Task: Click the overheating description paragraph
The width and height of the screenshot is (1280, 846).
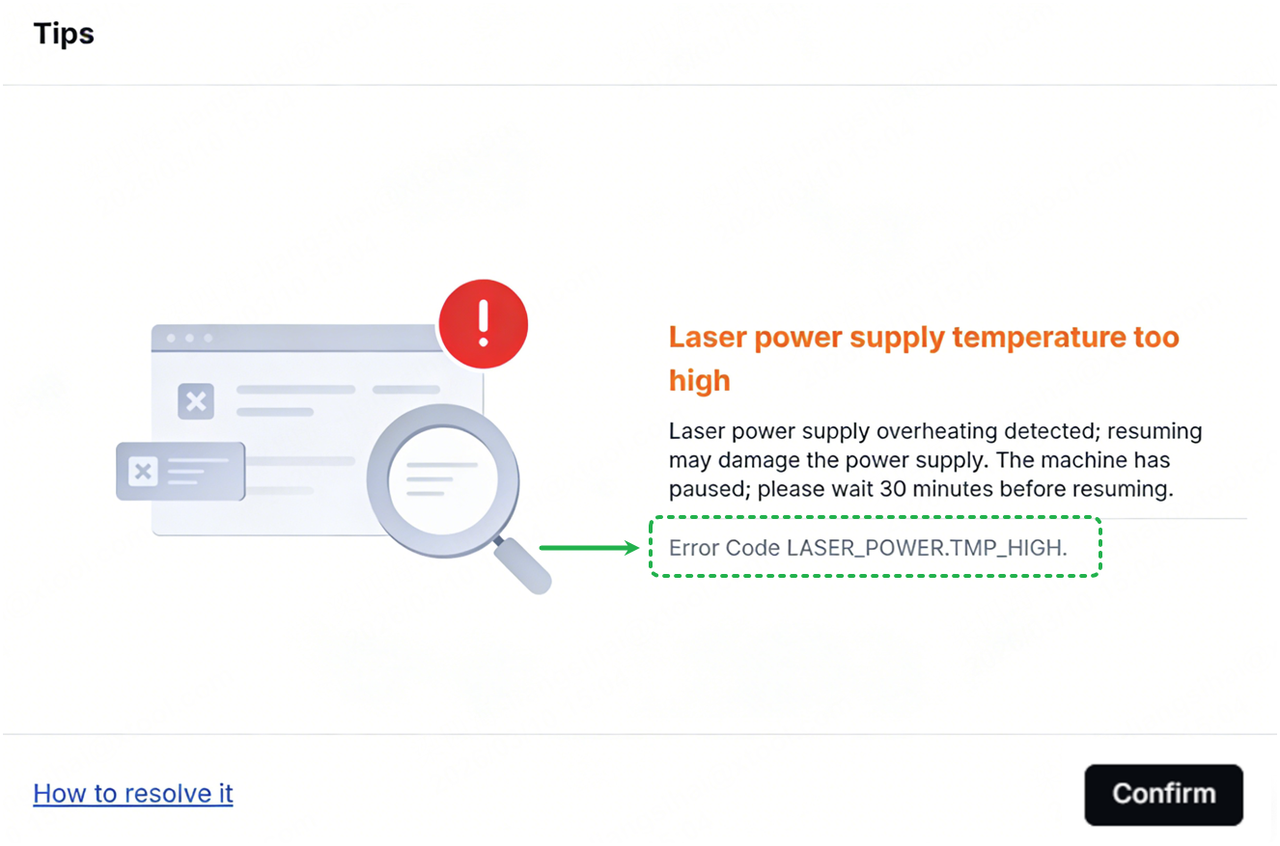Action: (935, 461)
